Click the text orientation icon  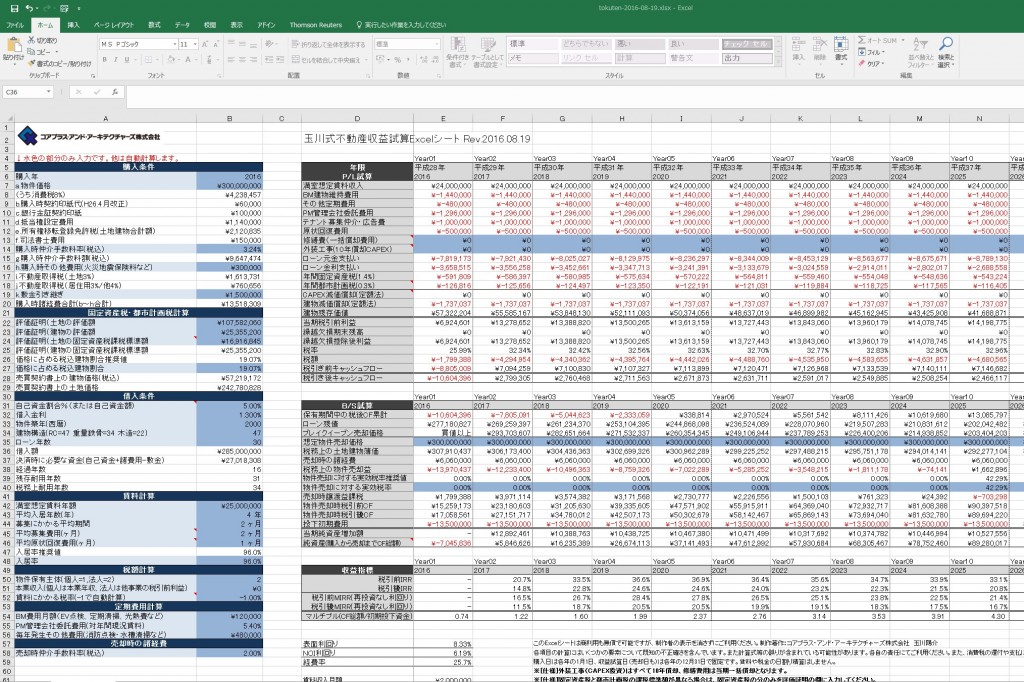[x=269, y=44]
